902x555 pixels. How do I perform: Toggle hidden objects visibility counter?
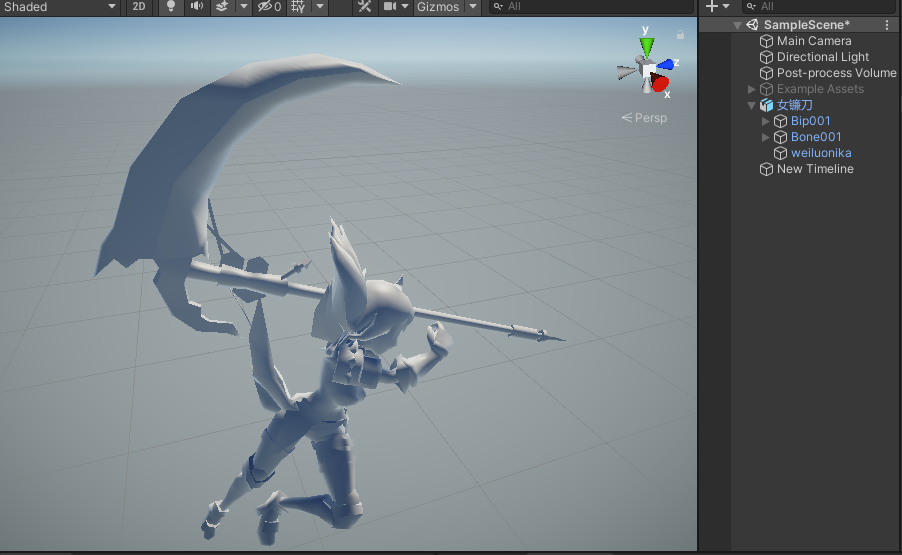pyautogui.click(x=269, y=7)
